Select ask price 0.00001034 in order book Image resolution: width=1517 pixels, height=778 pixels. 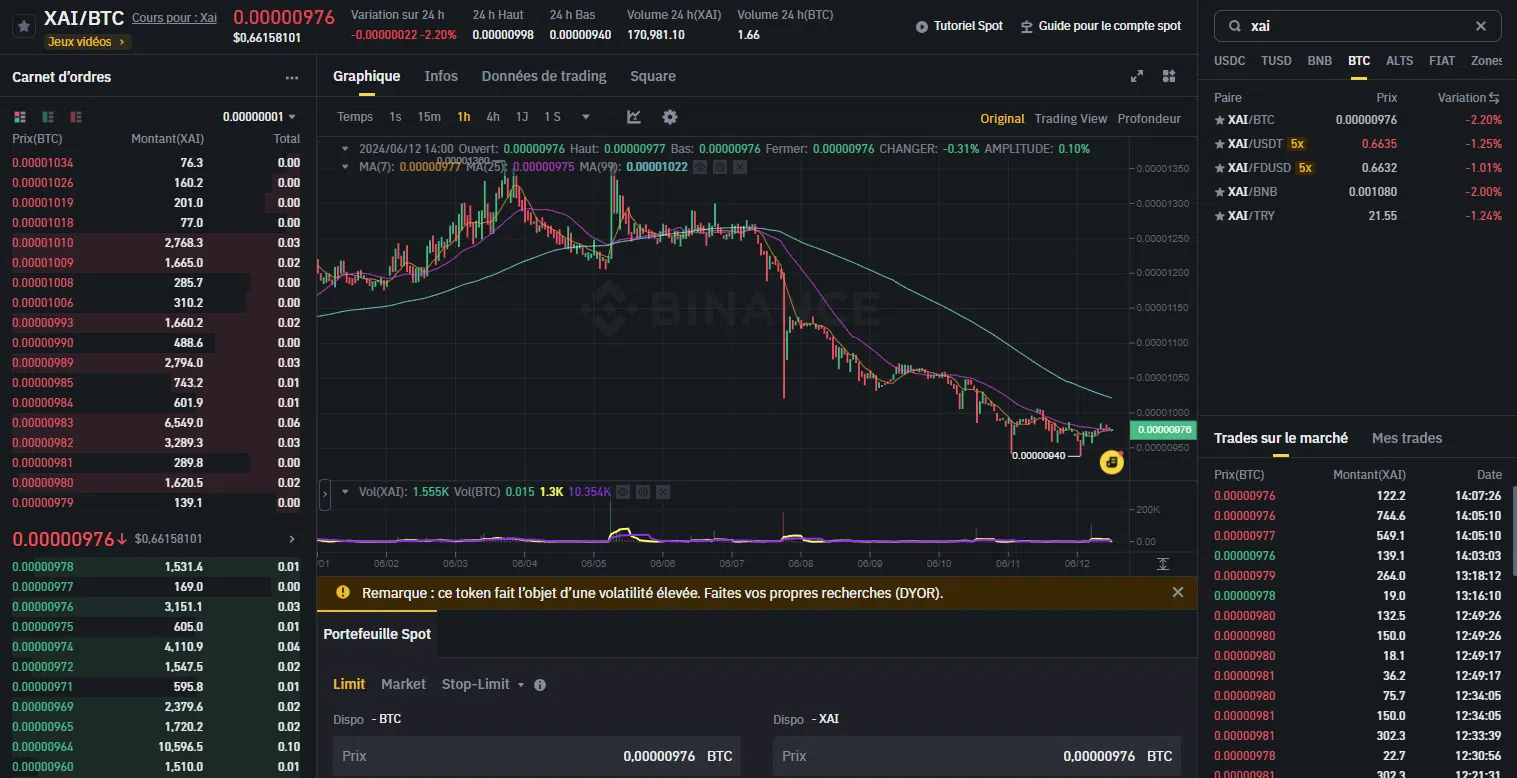42,163
